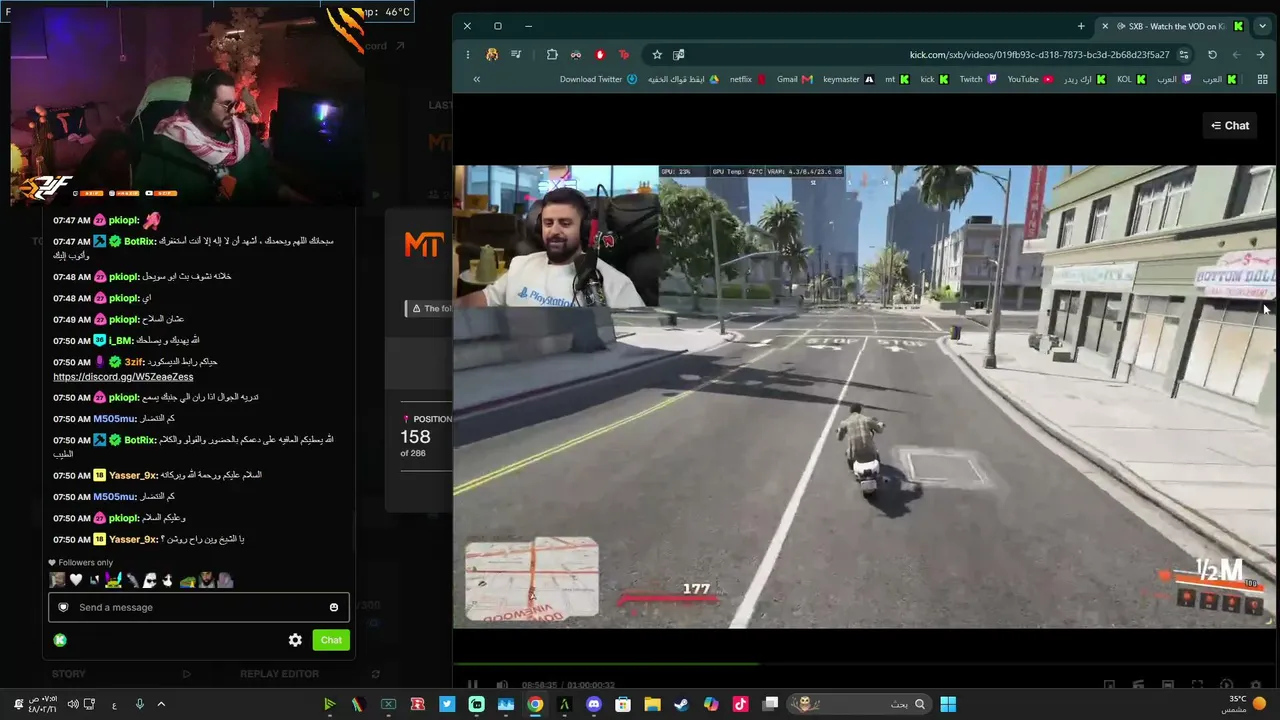Open the Twitch bookmark

(978, 79)
